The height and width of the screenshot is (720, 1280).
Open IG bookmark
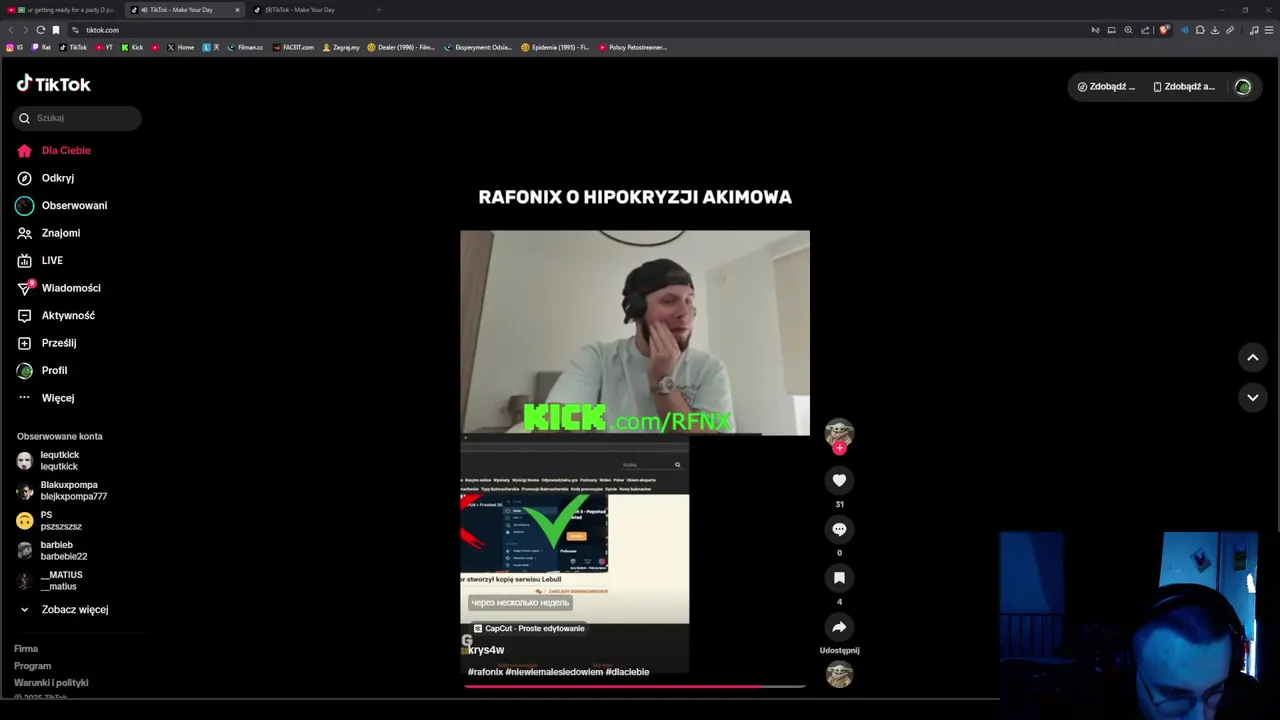point(15,47)
